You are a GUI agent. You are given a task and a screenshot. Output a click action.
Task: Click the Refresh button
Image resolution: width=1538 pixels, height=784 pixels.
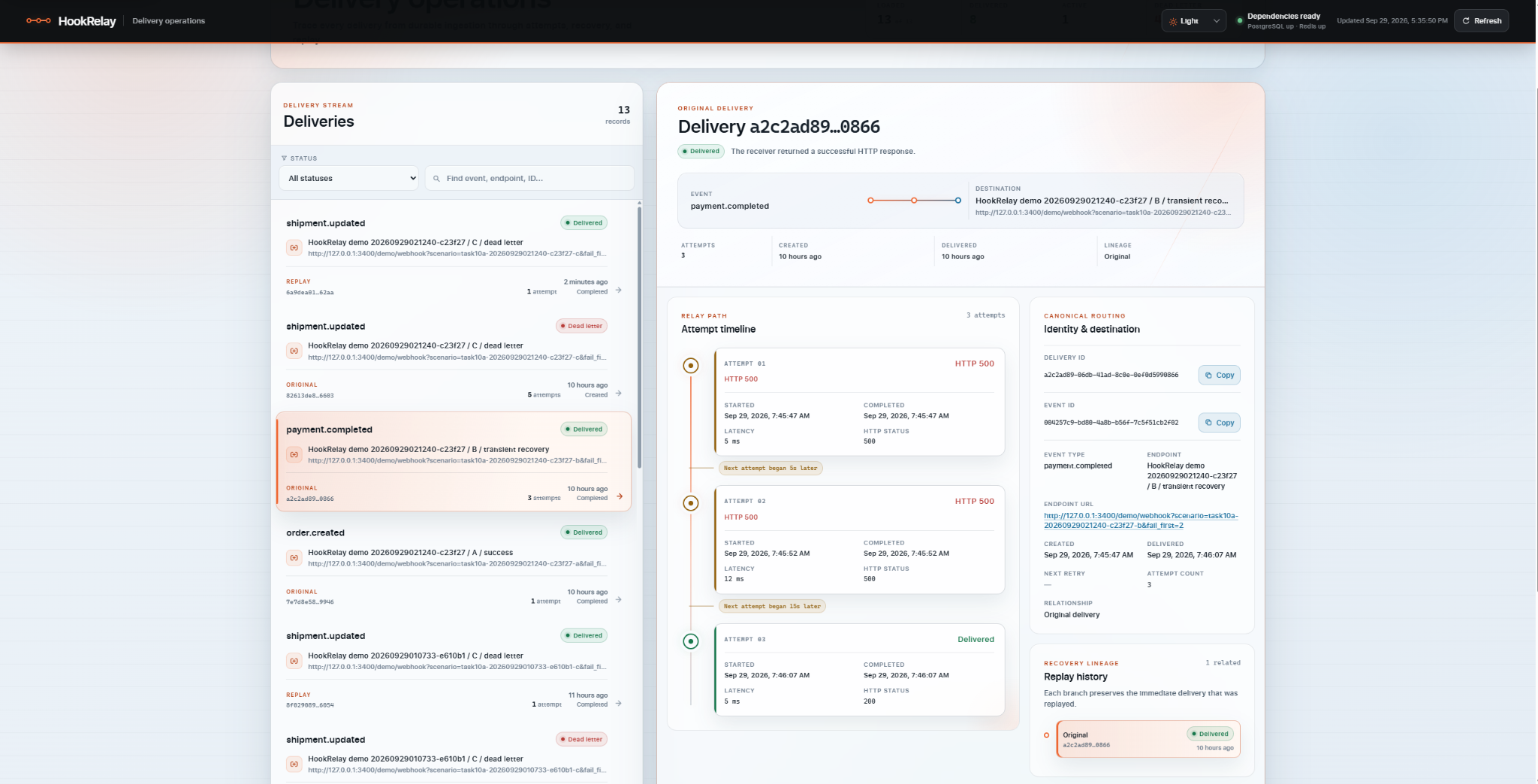1481,21
